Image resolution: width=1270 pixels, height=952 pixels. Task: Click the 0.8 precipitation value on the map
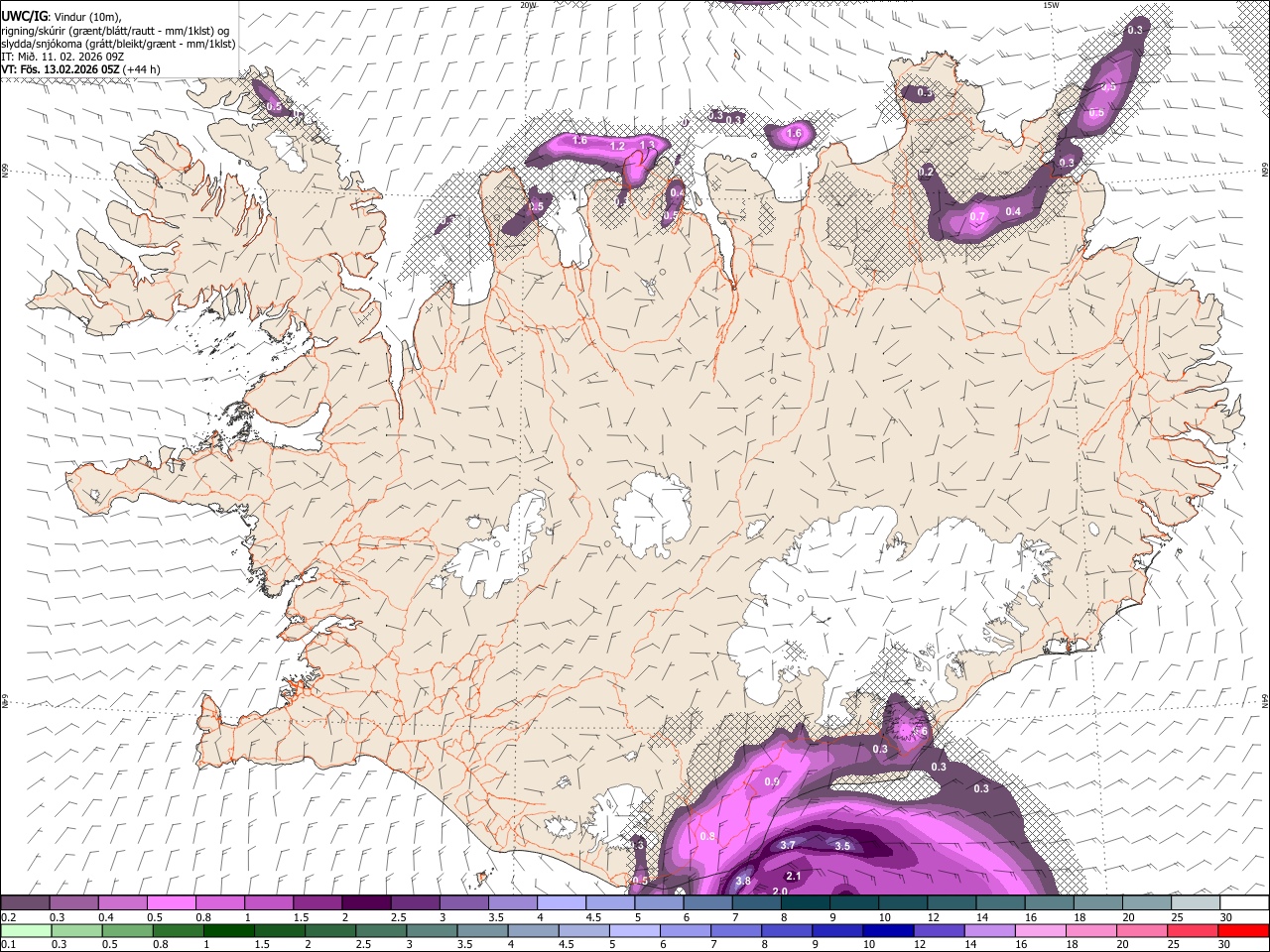click(x=707, y=836)
